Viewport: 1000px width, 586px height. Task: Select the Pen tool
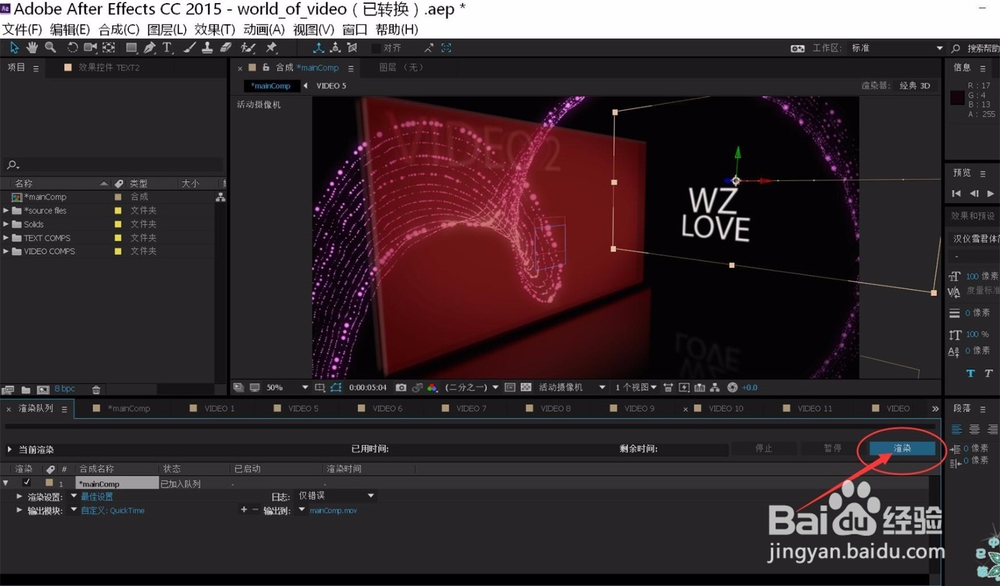[x=150, y=48]
